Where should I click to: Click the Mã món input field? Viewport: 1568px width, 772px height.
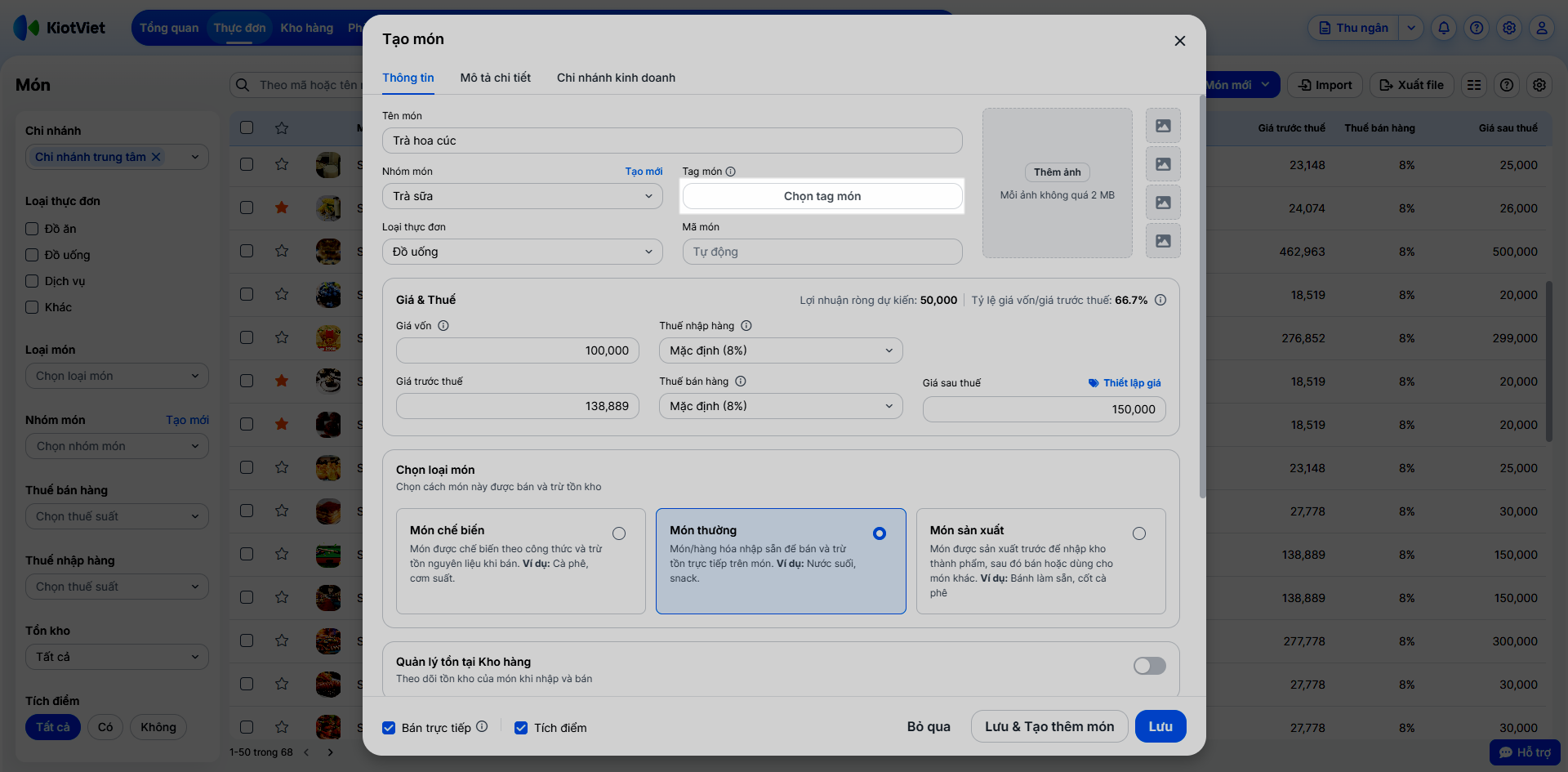tap(822, 252)
